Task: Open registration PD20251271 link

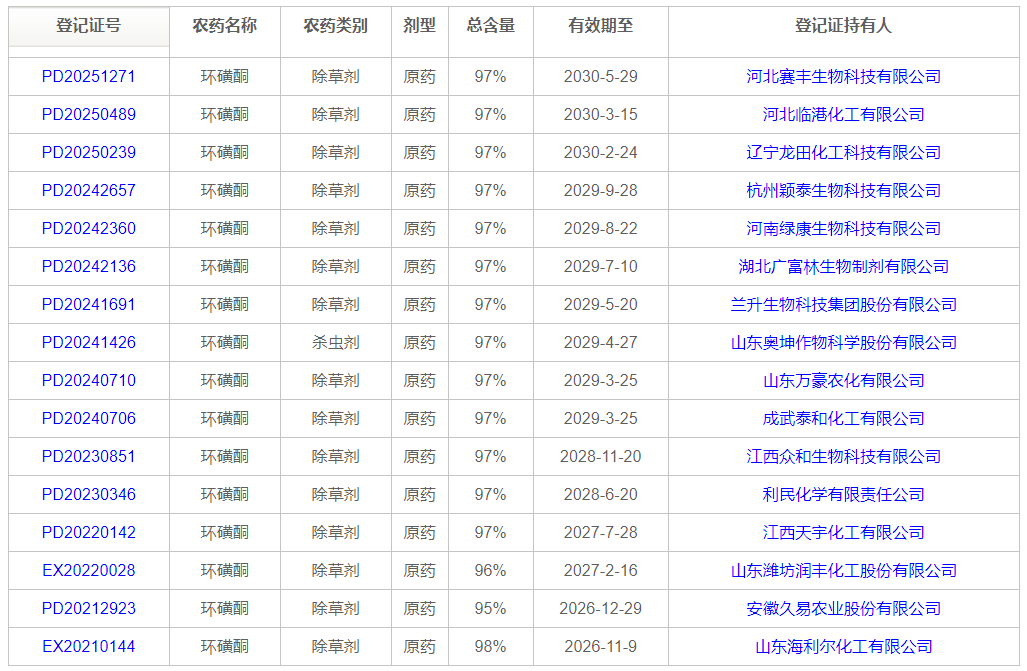Action: 88,77
